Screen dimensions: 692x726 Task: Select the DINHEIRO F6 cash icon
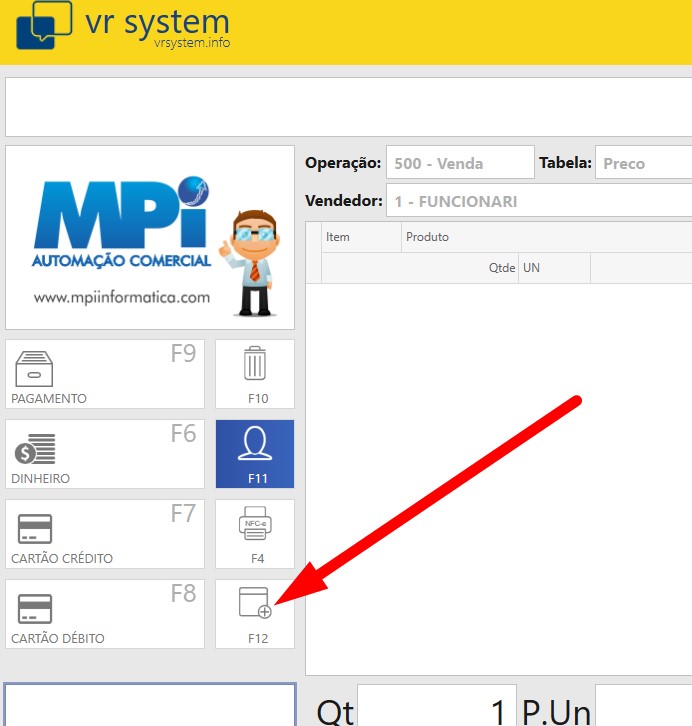pyautogui.click(x=35, y=449)
